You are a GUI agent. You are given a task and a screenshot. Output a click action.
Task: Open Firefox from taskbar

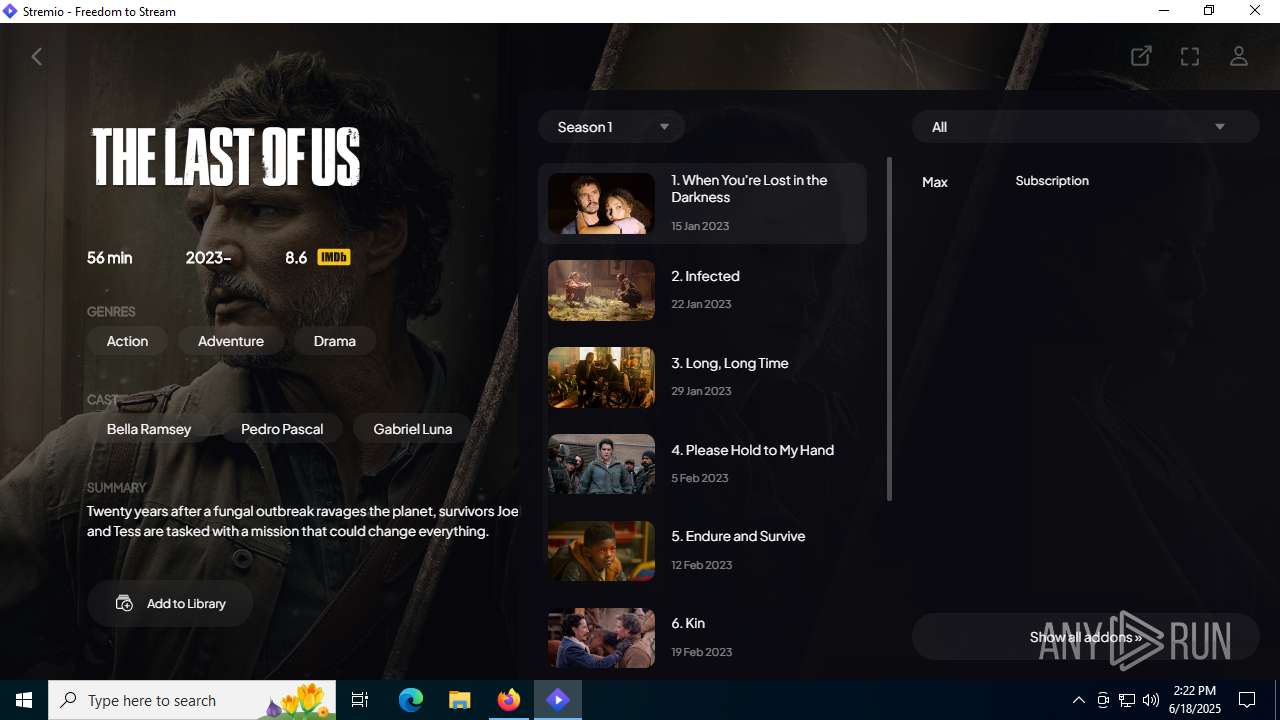tap(509, 700)
